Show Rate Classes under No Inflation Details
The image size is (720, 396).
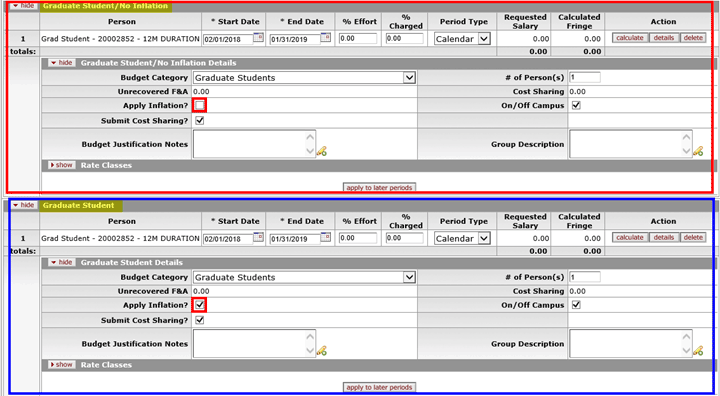pyautogui.click(x=62, y=165)
